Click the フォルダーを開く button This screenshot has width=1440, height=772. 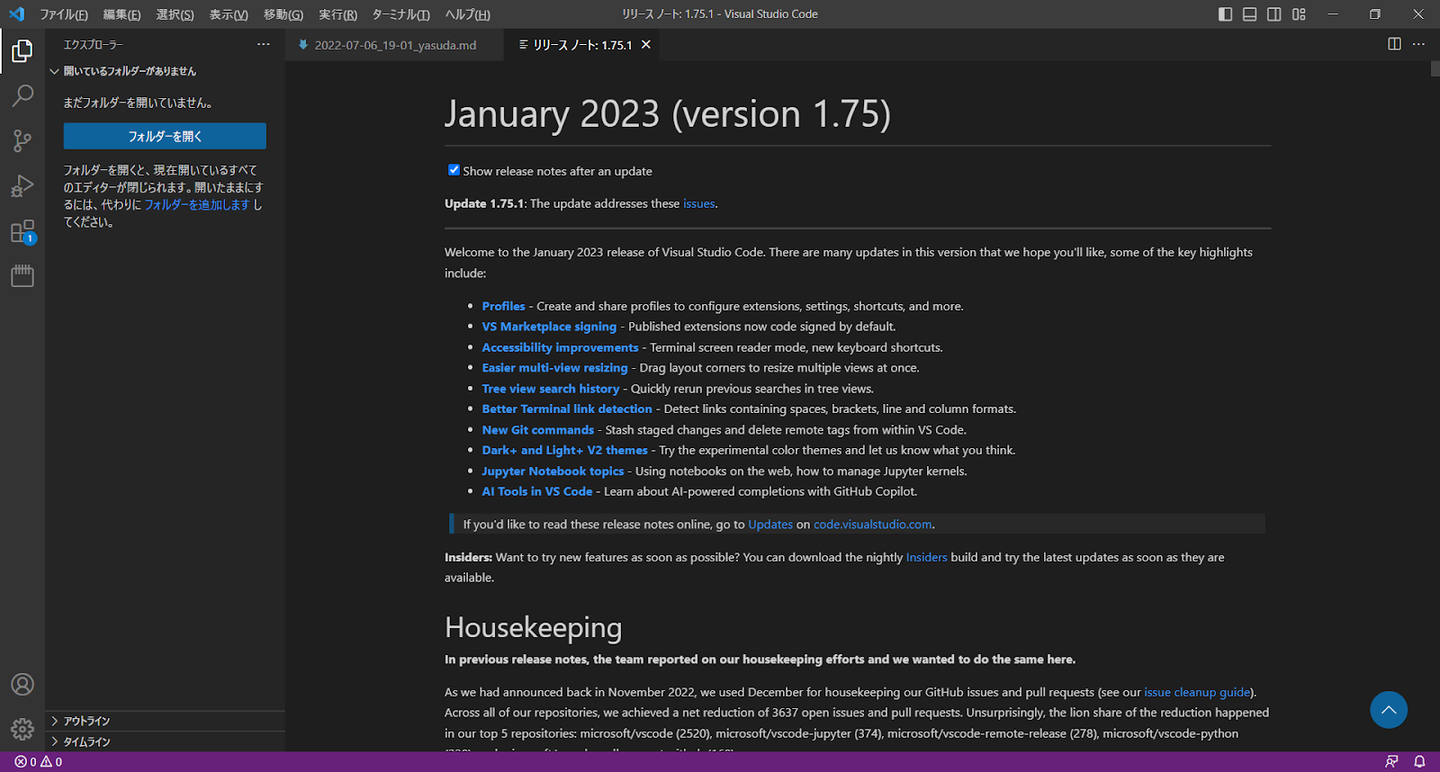click(165, 136)
